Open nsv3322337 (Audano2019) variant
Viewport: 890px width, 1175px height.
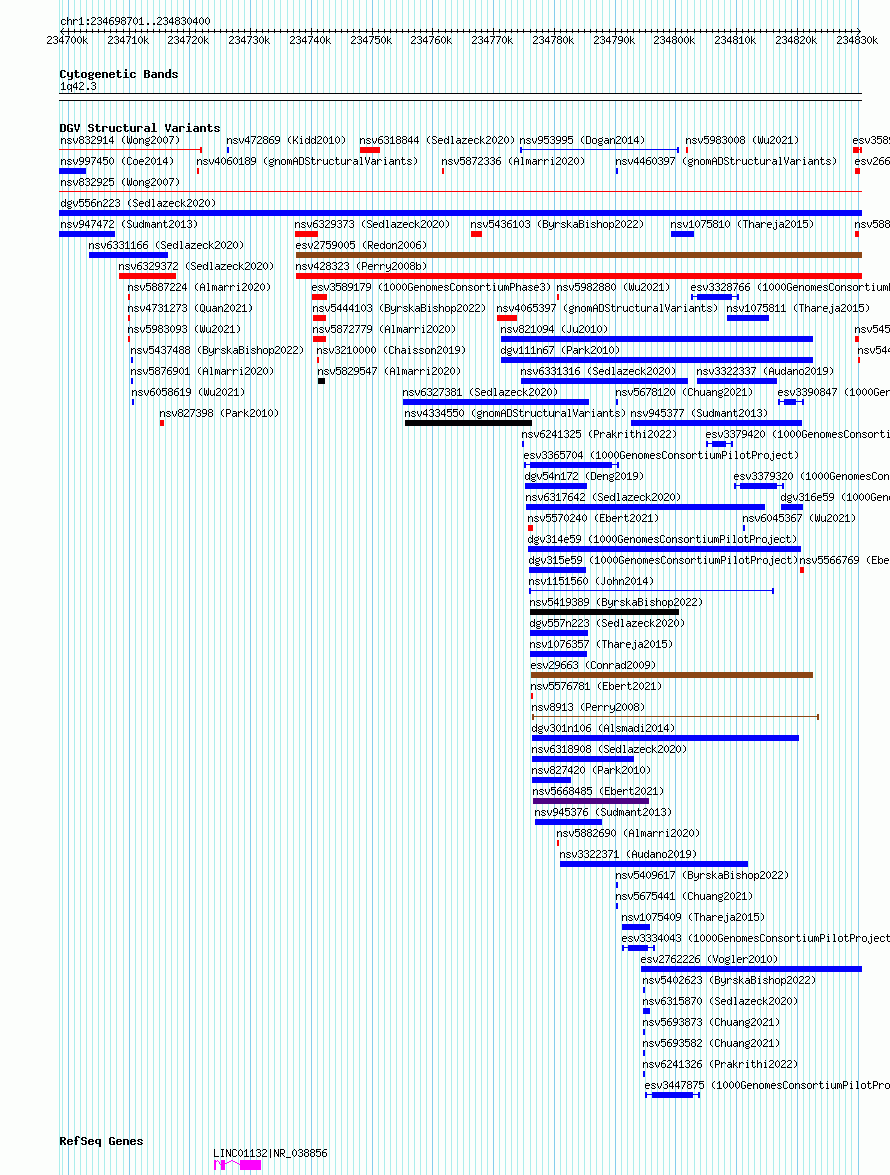765,371
